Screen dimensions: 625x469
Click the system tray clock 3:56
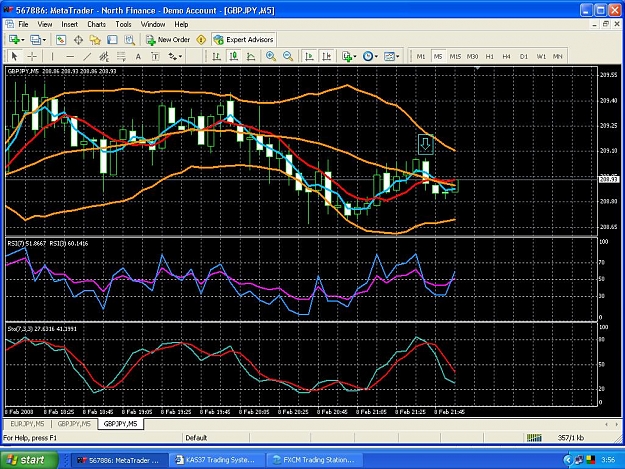click(608, 460)
